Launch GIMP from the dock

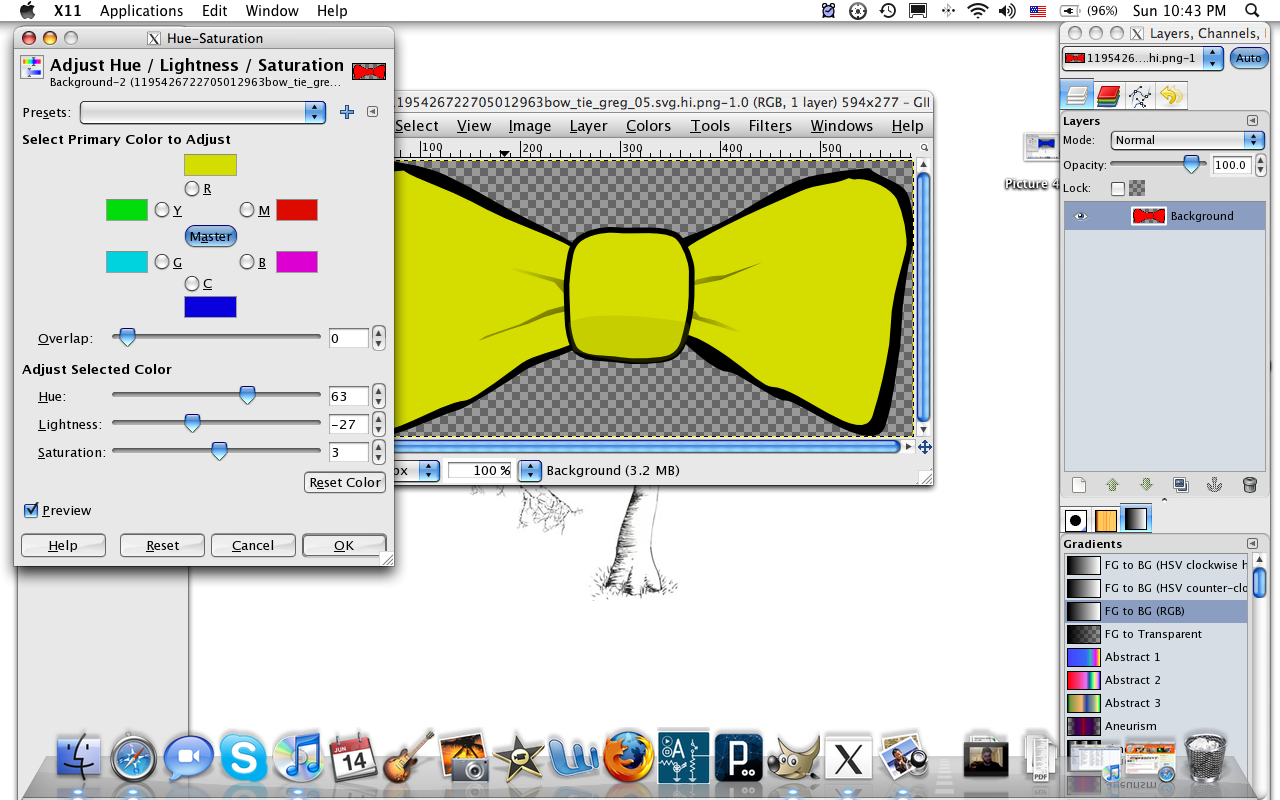point(793,758)
